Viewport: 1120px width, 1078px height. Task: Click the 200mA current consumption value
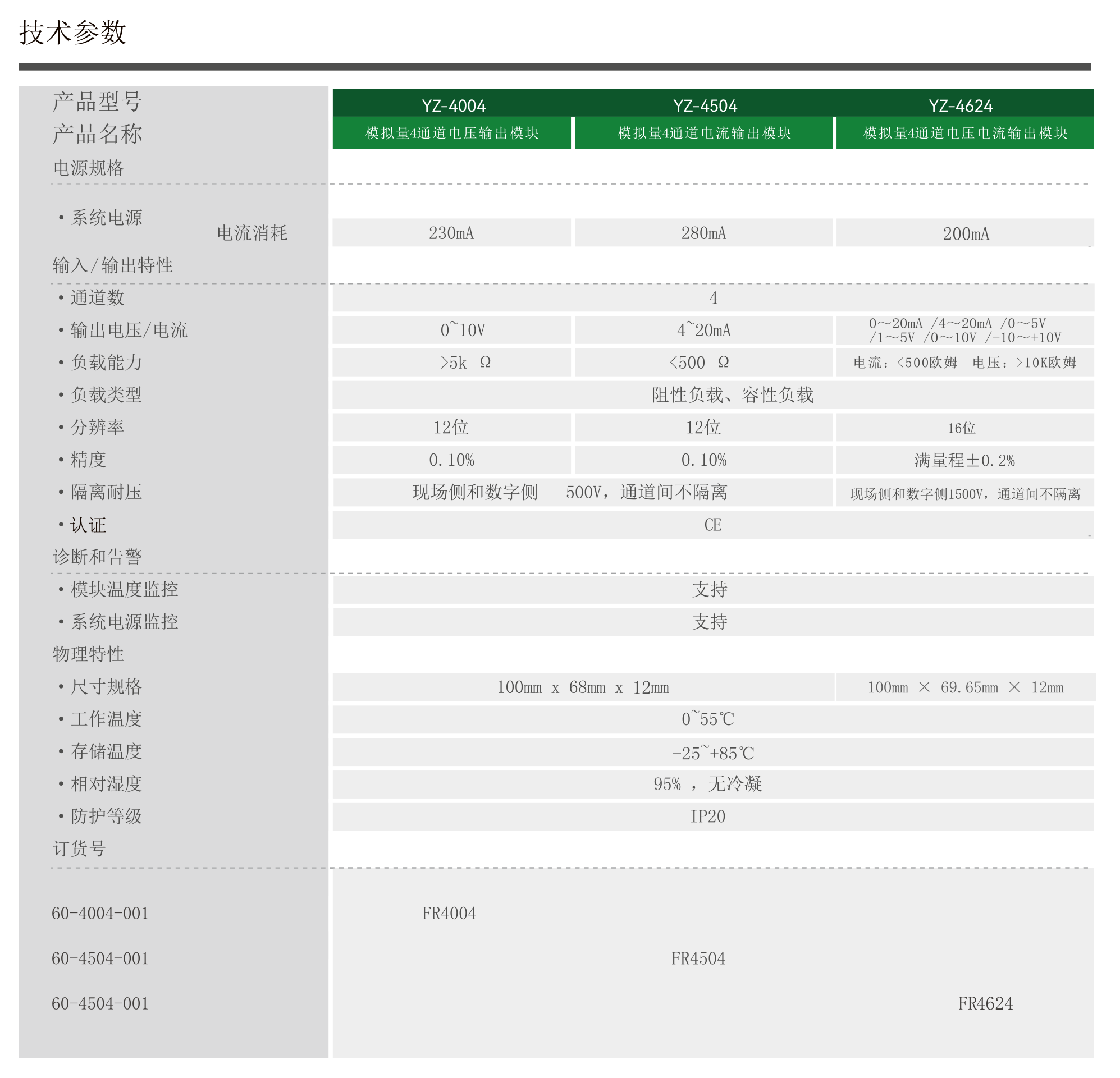[x=965, y=233]
